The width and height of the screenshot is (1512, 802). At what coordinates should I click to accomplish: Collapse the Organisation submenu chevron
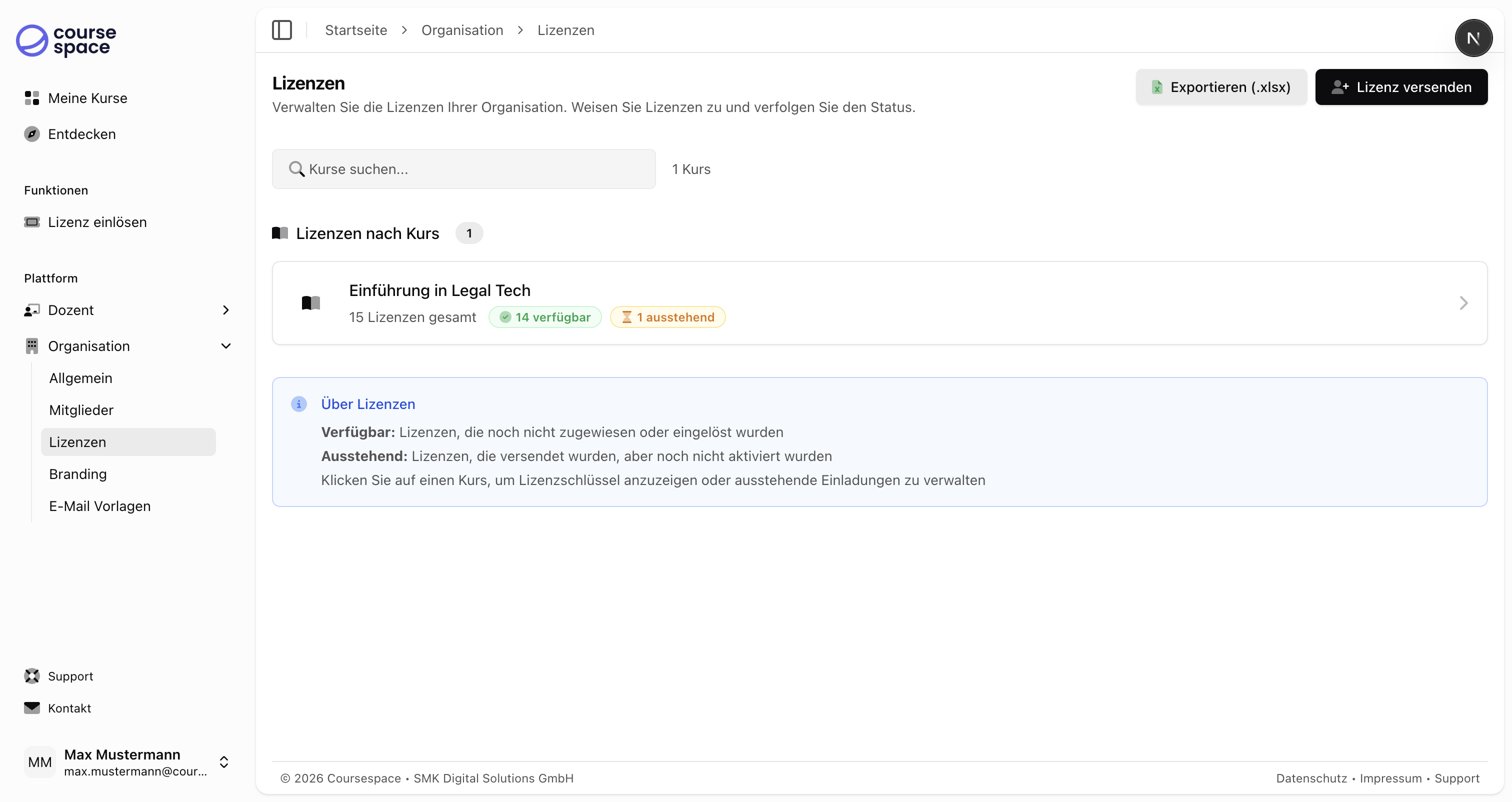tap(226, 346)
